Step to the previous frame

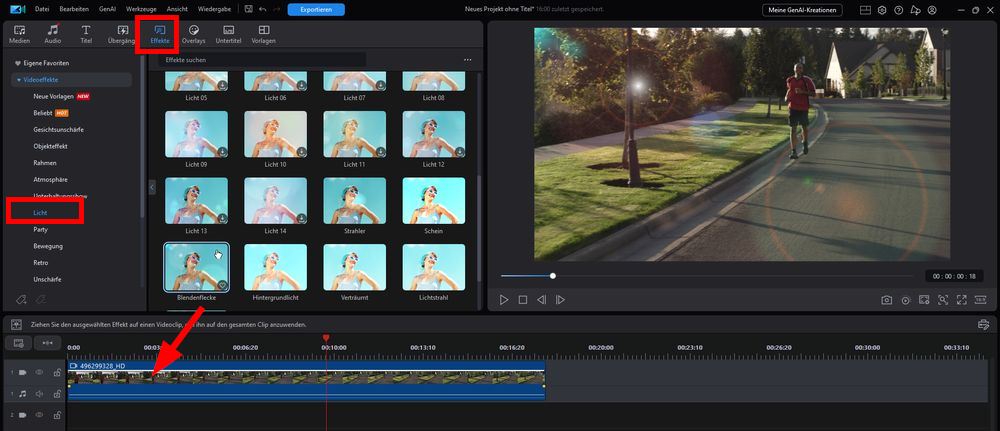click(541, 300)
